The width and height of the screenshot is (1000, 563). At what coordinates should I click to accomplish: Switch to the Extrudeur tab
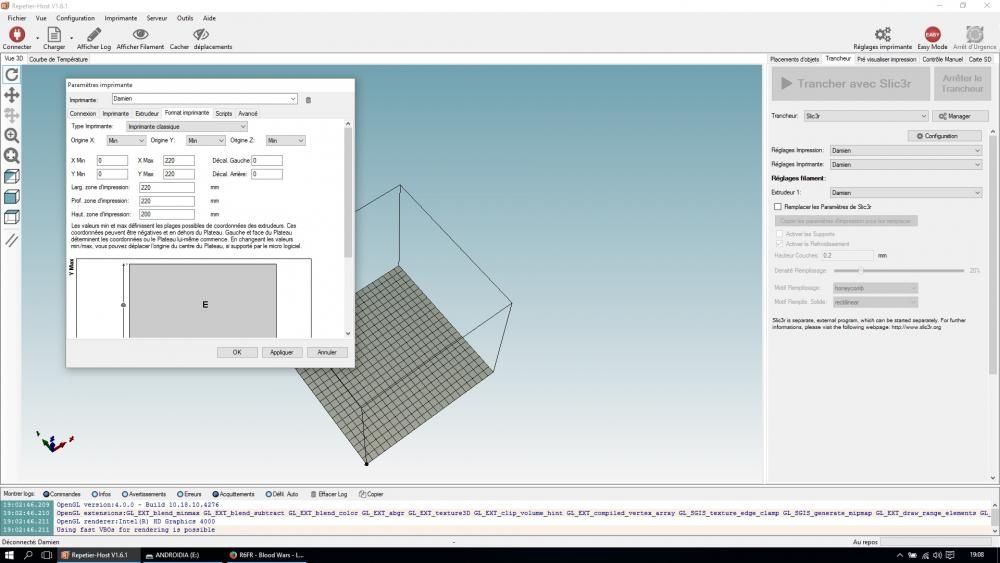click(147, 113)
